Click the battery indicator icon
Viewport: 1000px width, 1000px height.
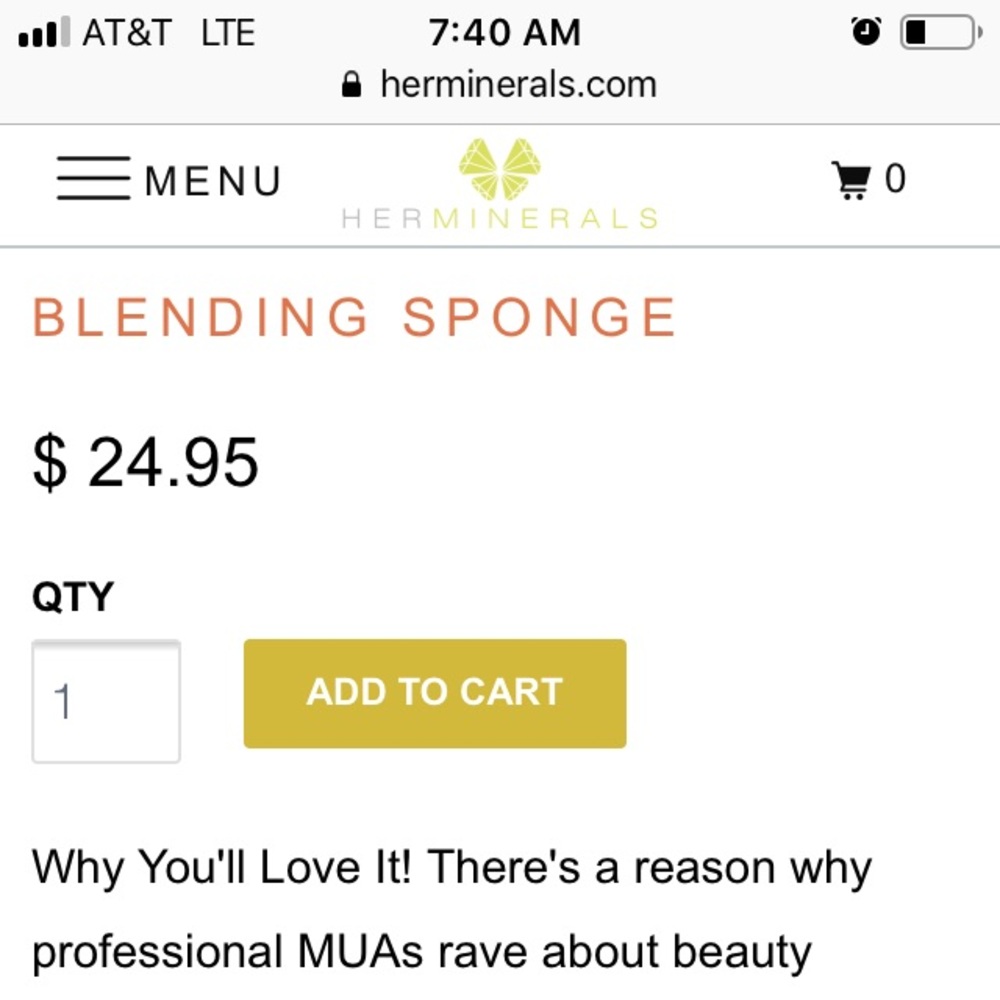[x=938, y=32]
